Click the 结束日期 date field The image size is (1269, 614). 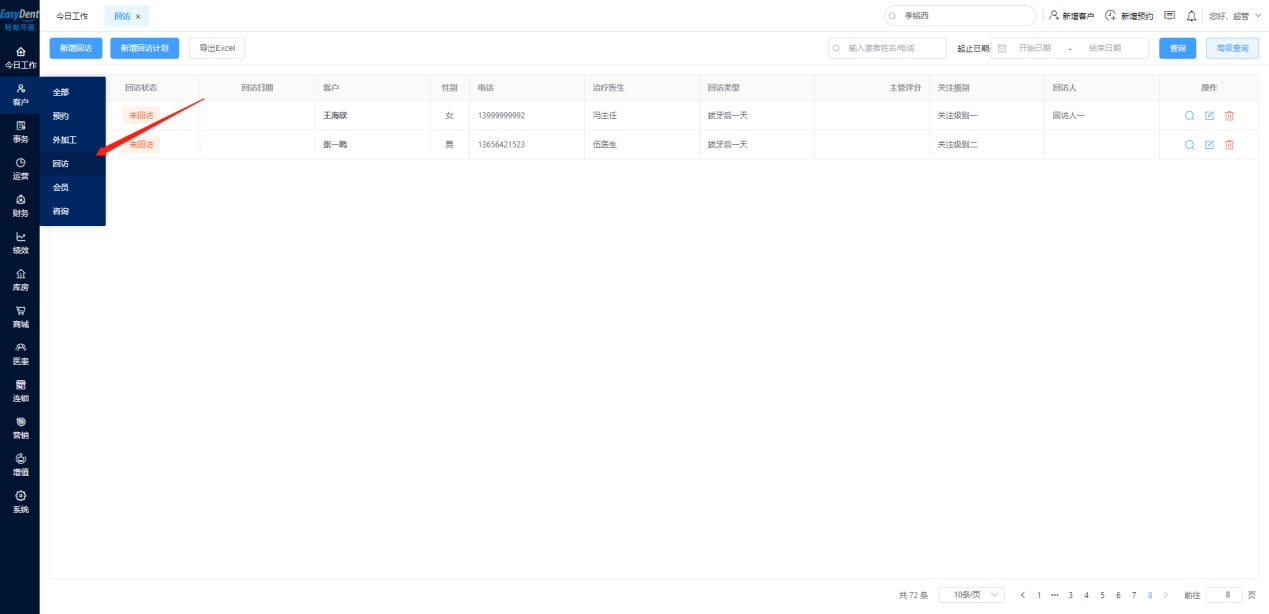tap(1105, 48)
